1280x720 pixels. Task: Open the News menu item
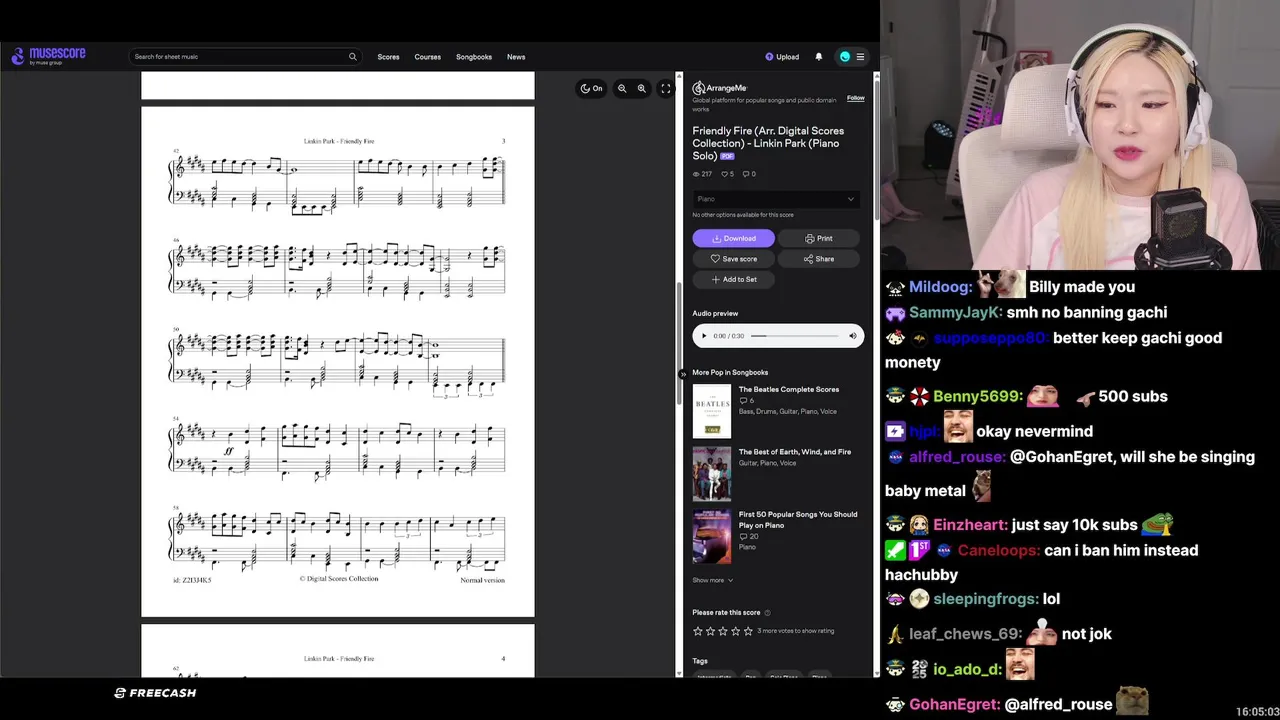click(516, 57)
